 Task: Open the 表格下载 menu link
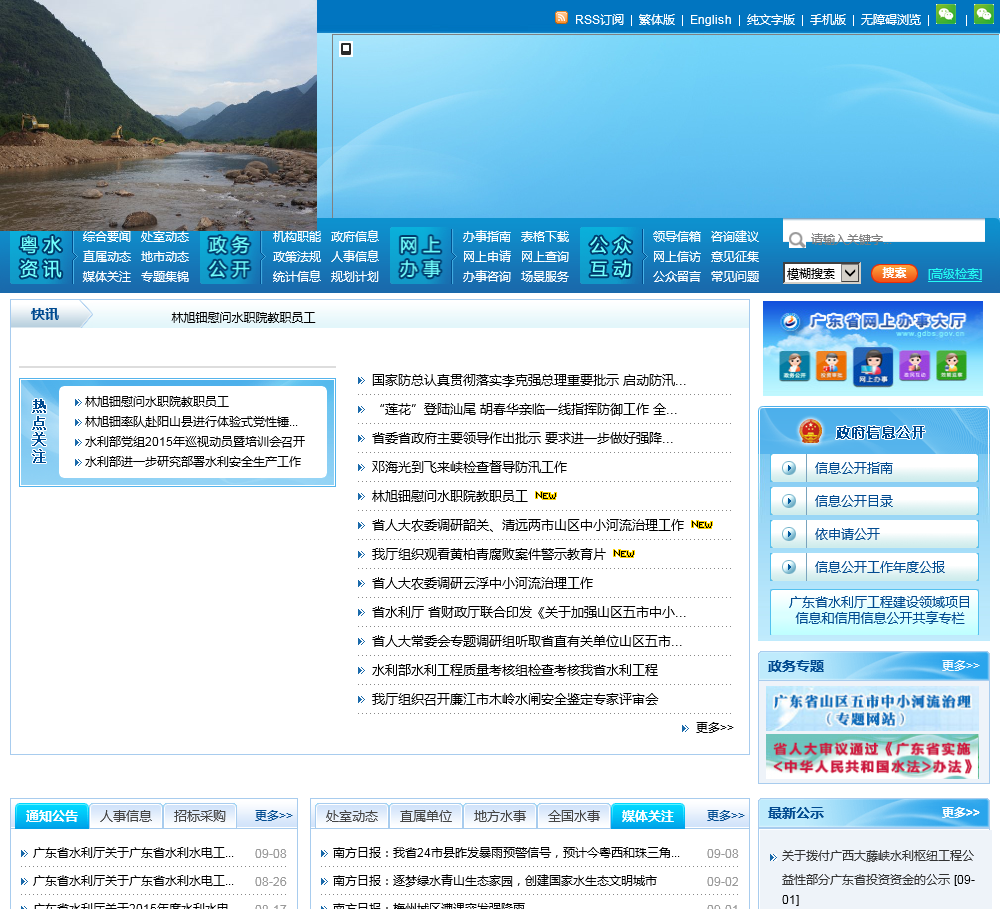click(545, 237)
